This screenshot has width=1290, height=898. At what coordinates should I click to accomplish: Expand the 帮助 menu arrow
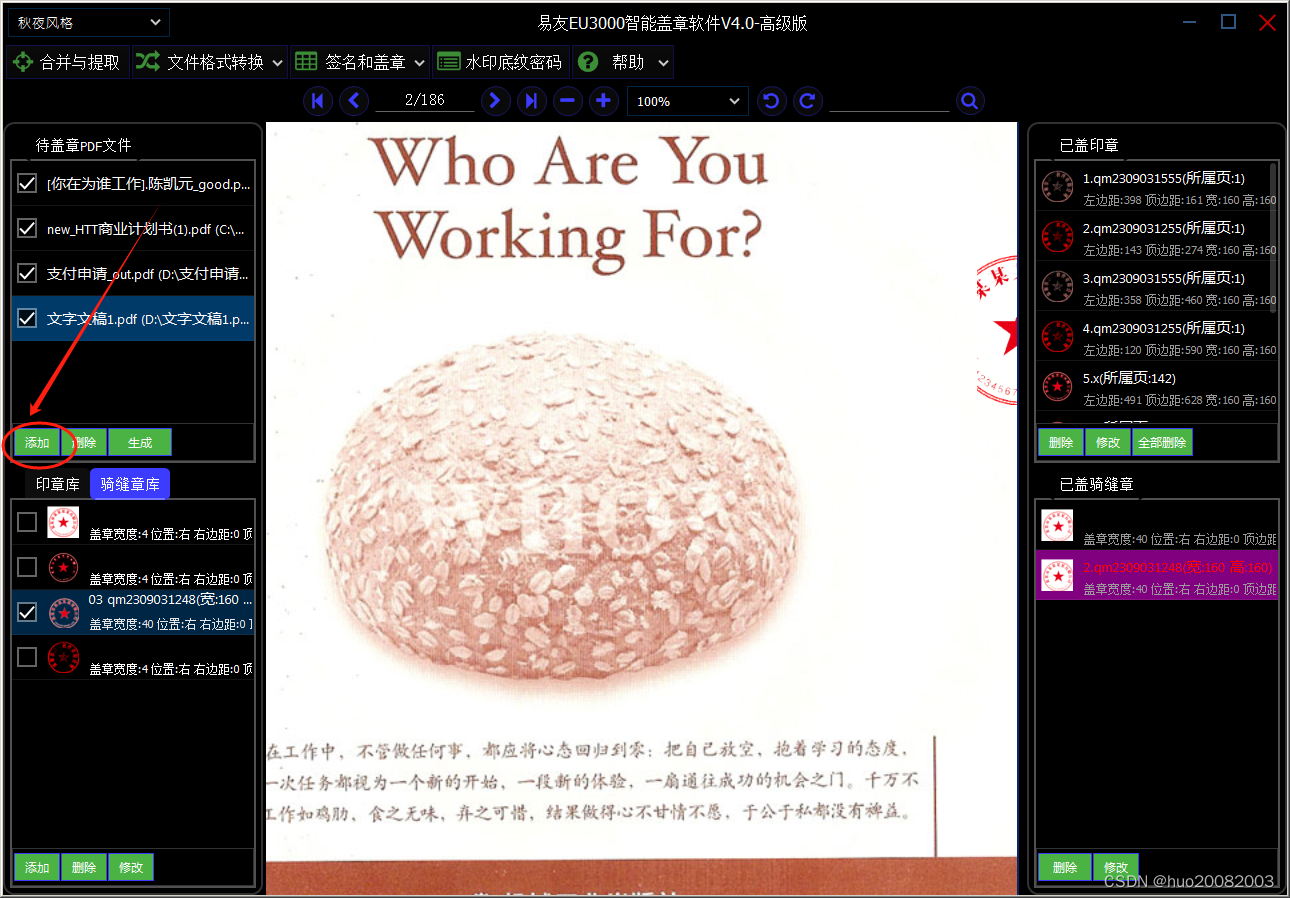664,63
